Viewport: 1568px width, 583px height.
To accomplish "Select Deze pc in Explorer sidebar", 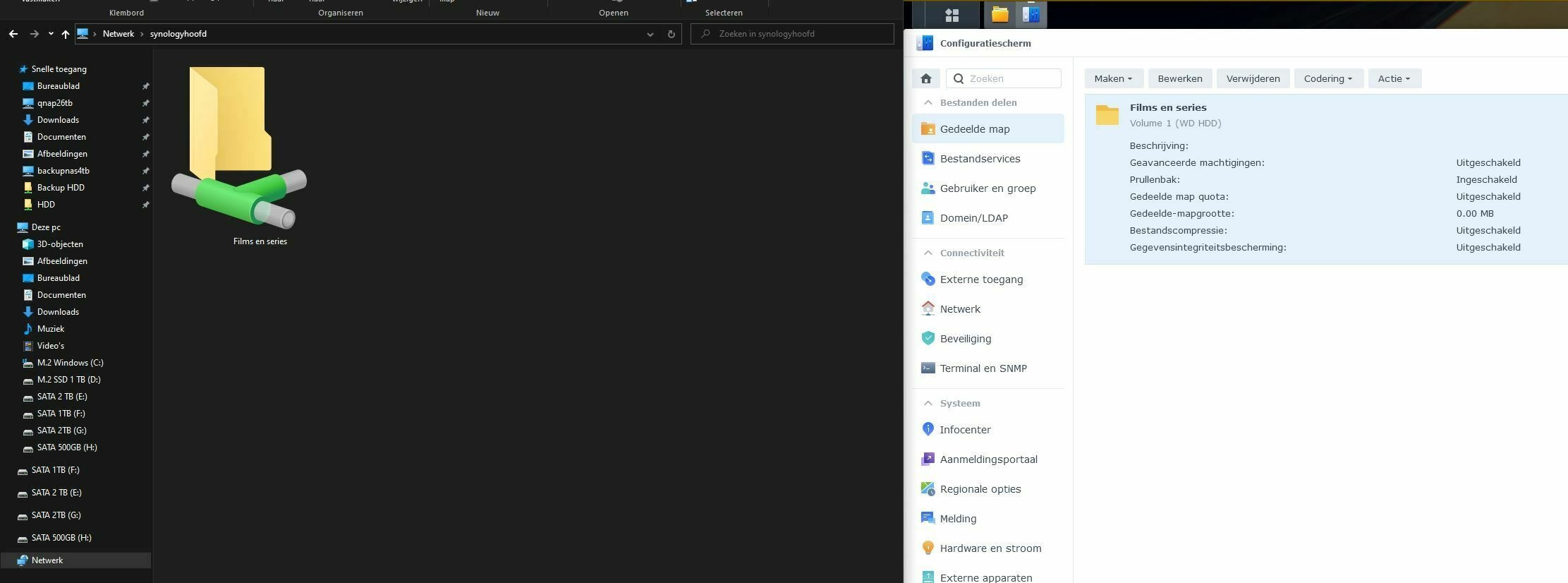I will [x=46, y=227].
